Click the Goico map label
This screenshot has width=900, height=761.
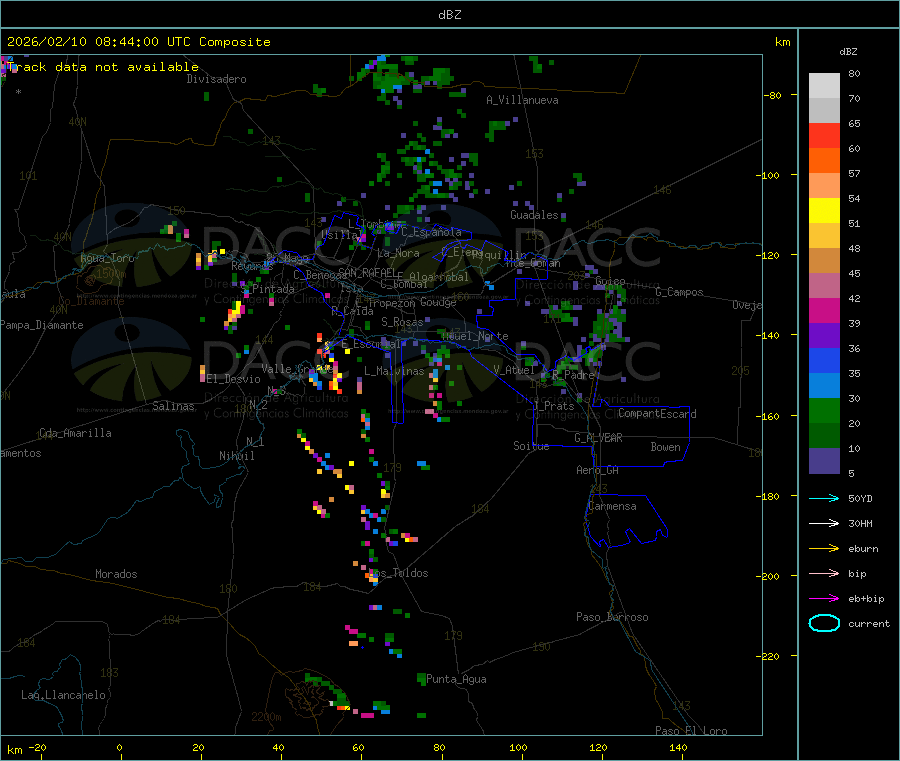pos(610,281)
